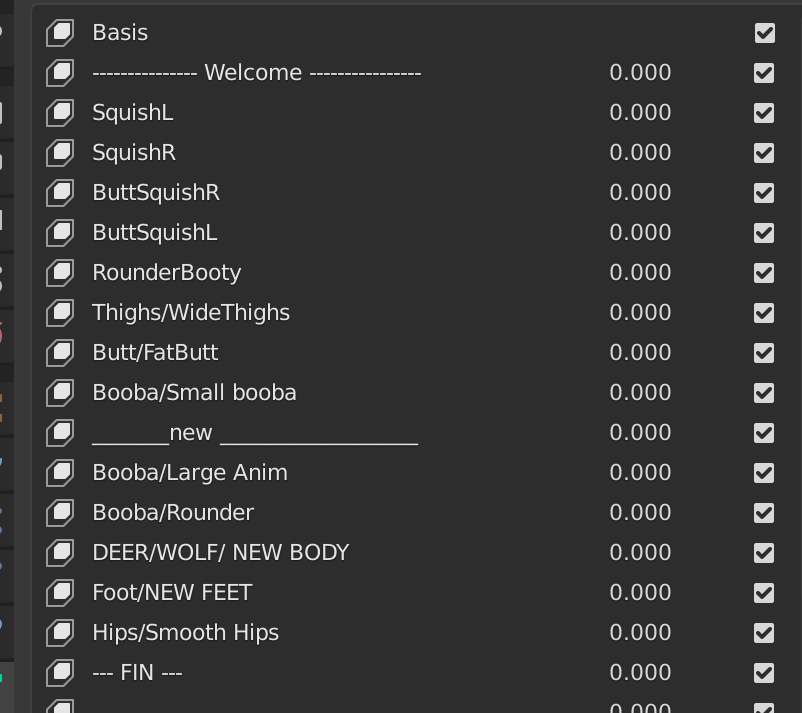Select the Booba/Small booba shape key
802x713 pixels.
point(195,393)
